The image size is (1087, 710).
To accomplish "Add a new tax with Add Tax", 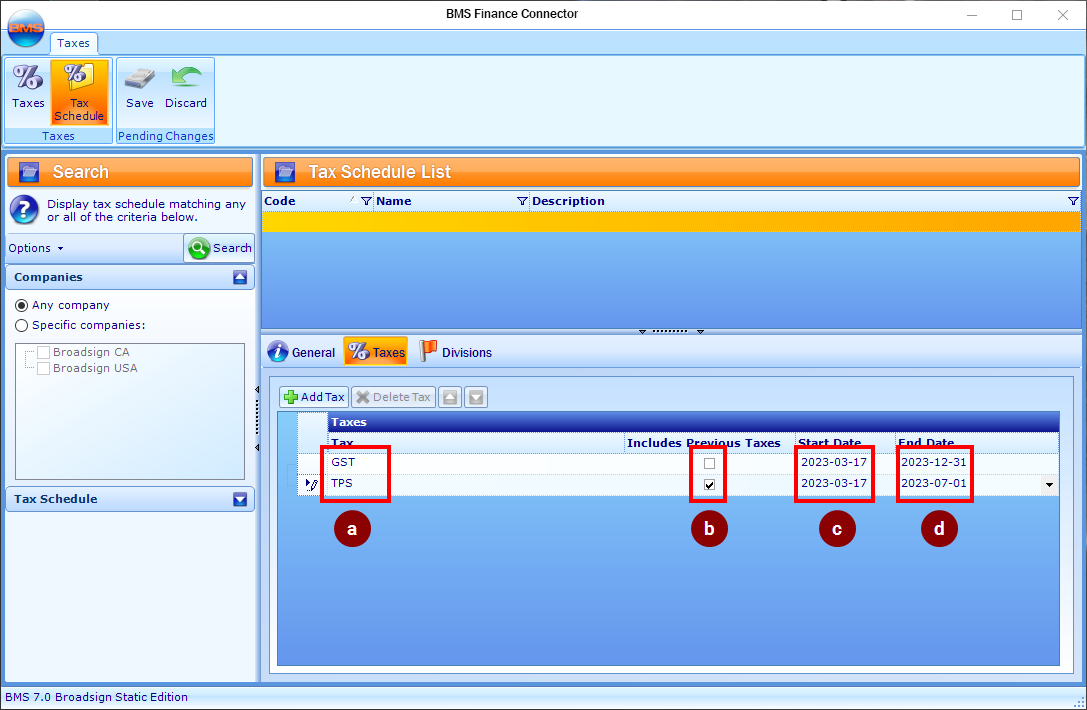I will click(314, 397).
